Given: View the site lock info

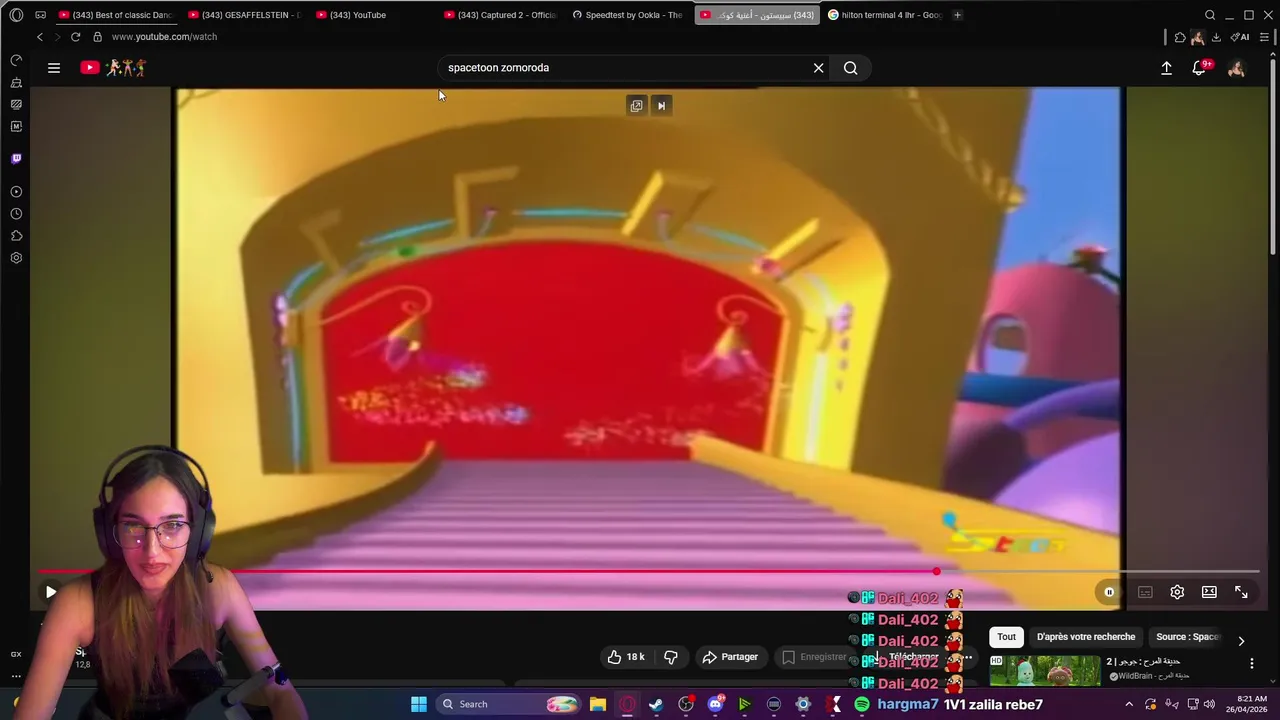Looking at the screenshot, I should (97, 37).
